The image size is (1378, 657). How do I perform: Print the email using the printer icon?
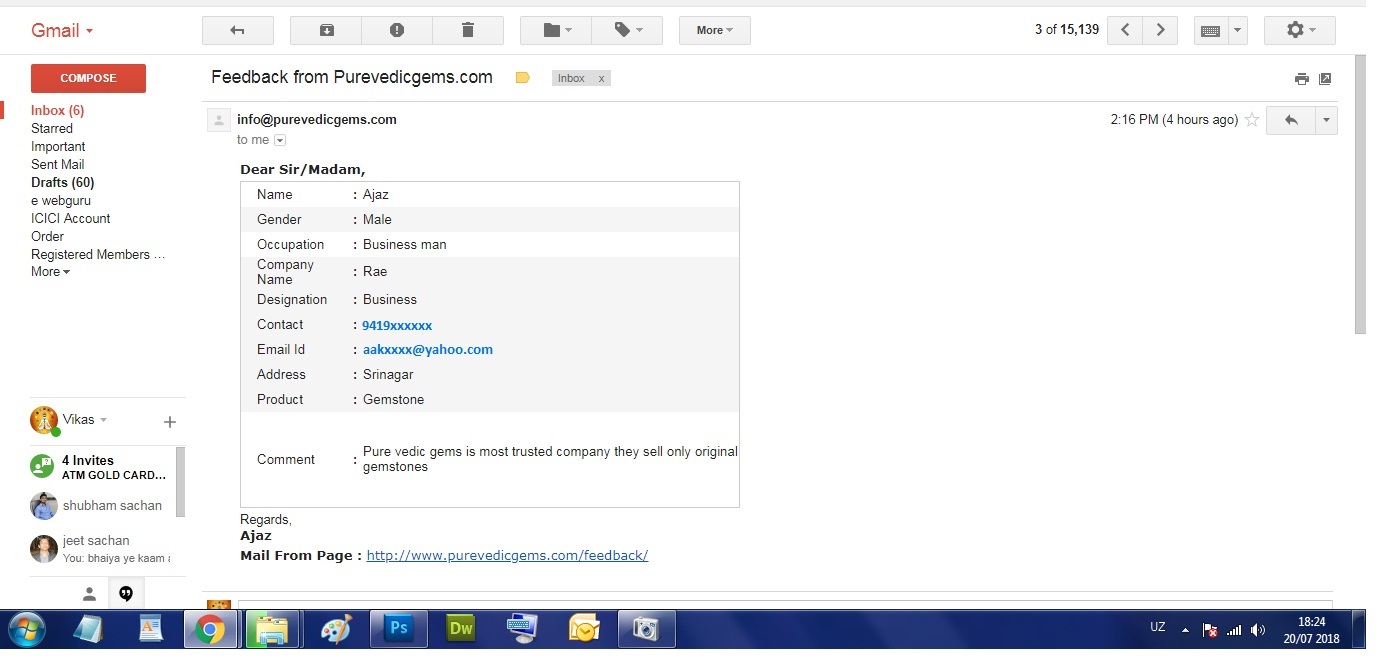click(x=1301, y=79)
